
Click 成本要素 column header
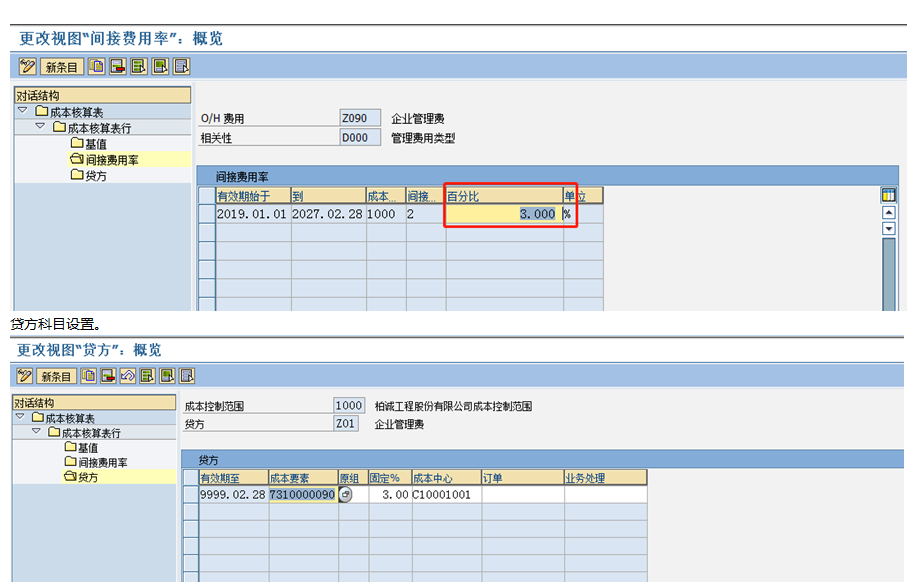coord(304,478)
